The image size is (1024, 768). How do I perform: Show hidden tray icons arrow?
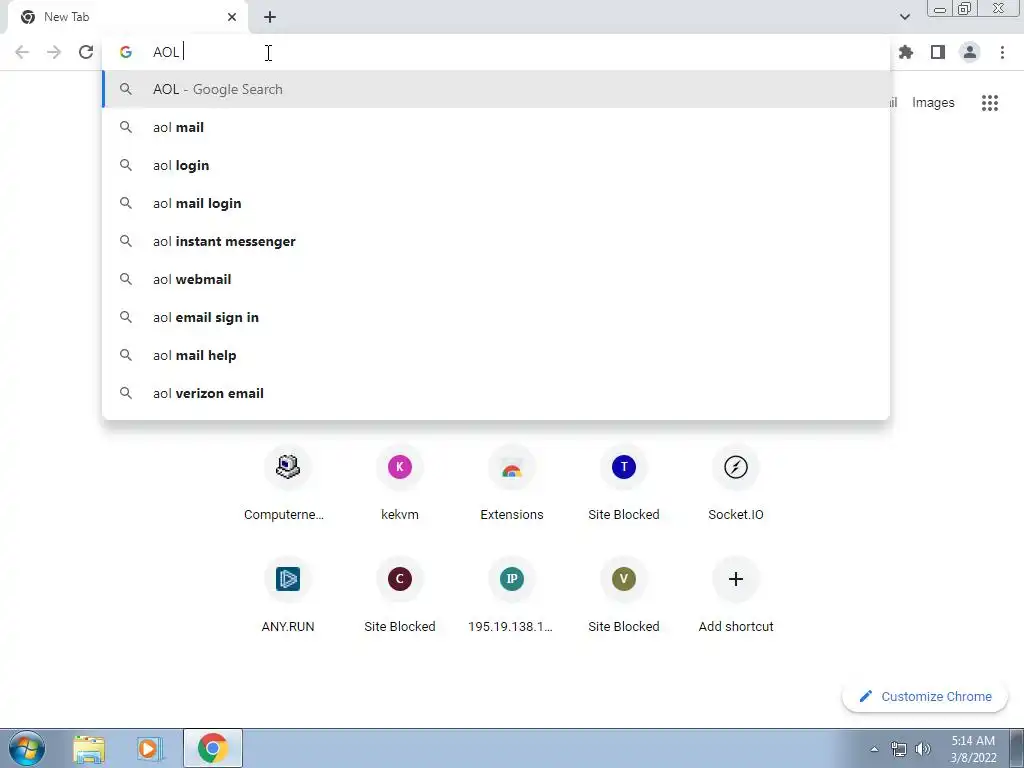tap(874, 749)
